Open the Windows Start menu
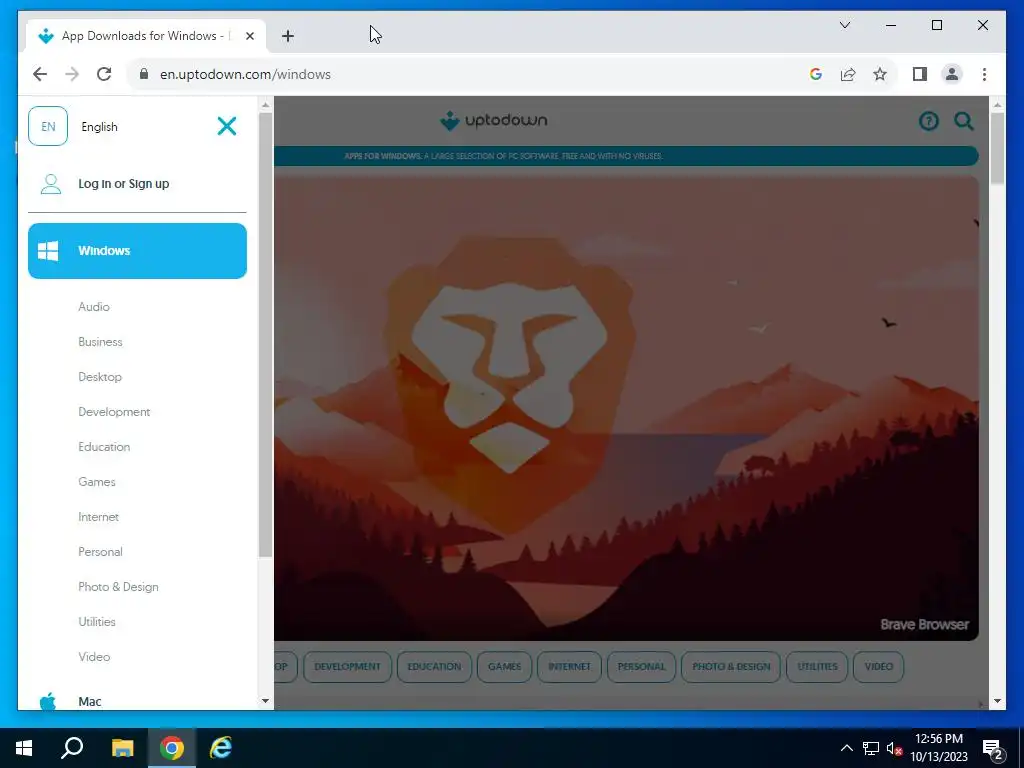Viewport: 1024px width, 768px height. [24, 748]
